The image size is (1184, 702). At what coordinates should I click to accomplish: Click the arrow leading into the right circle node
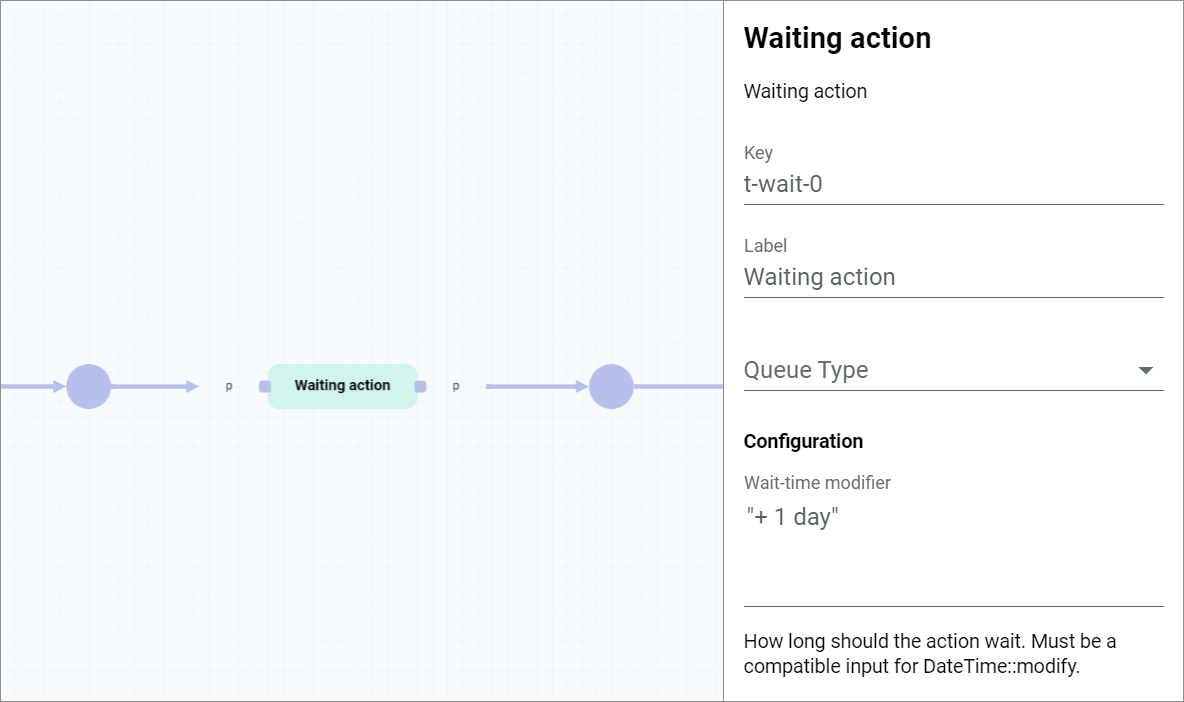pos(537,386)
